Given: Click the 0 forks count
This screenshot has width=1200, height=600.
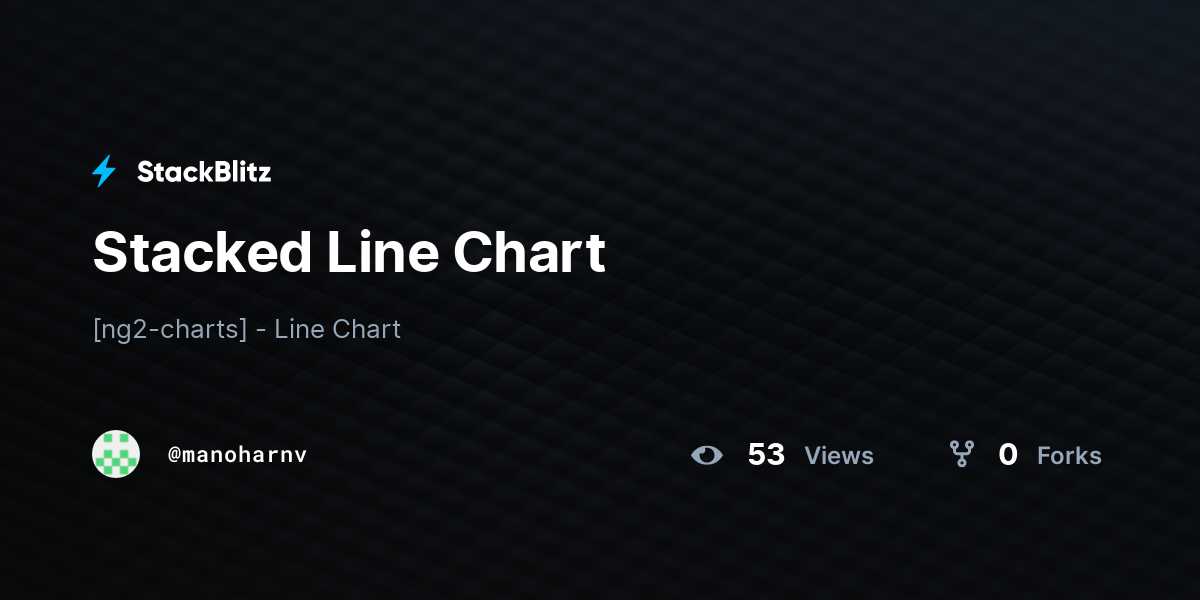Looking at the screenshot, I should tap(1008, 455).
